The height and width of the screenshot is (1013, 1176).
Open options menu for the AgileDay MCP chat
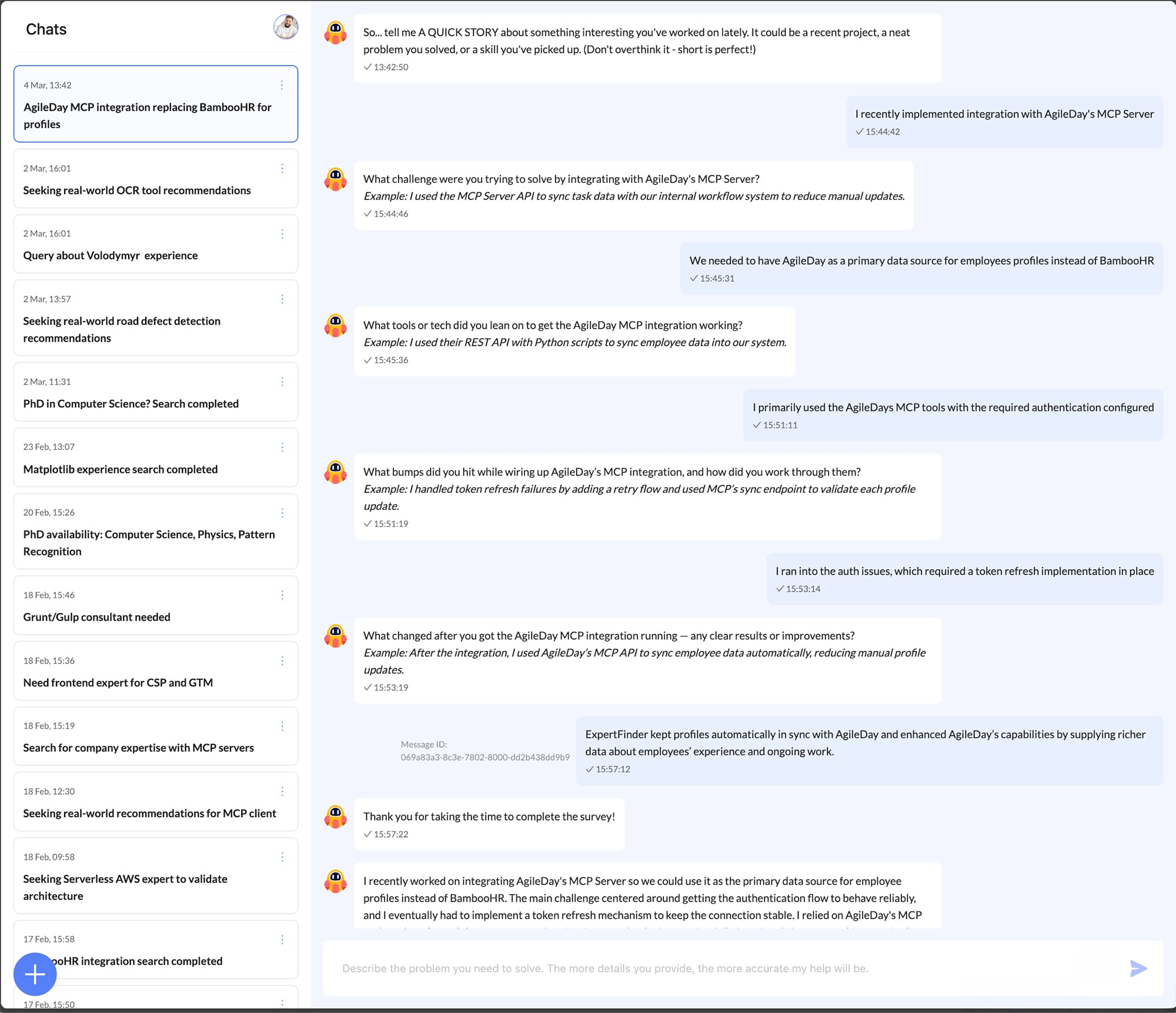(283, 86)
